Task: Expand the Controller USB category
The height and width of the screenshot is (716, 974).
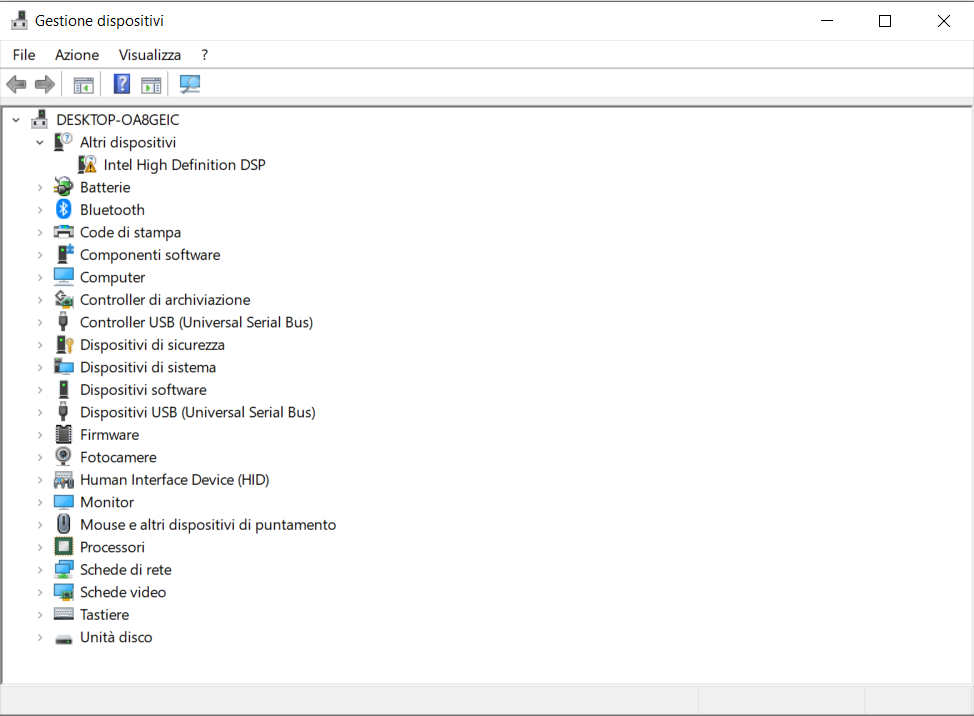Action: tap(40, 322)
